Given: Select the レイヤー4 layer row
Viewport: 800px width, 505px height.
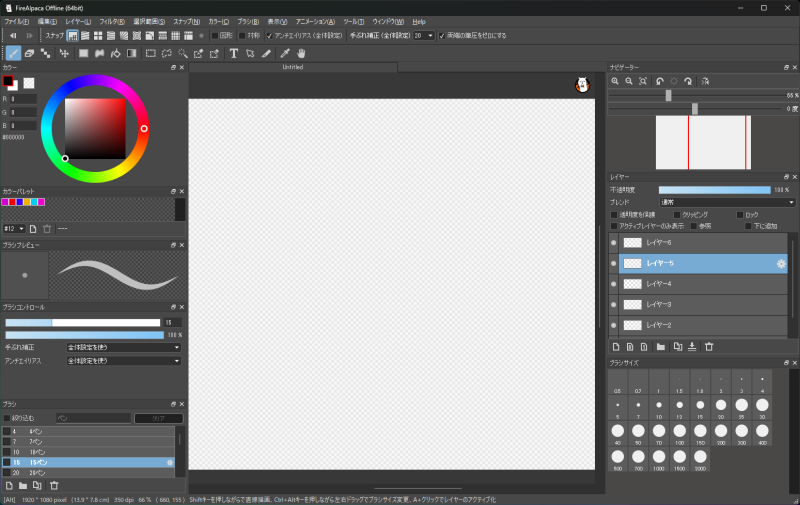Looking at the screenshot, I should tap(703, 284).
